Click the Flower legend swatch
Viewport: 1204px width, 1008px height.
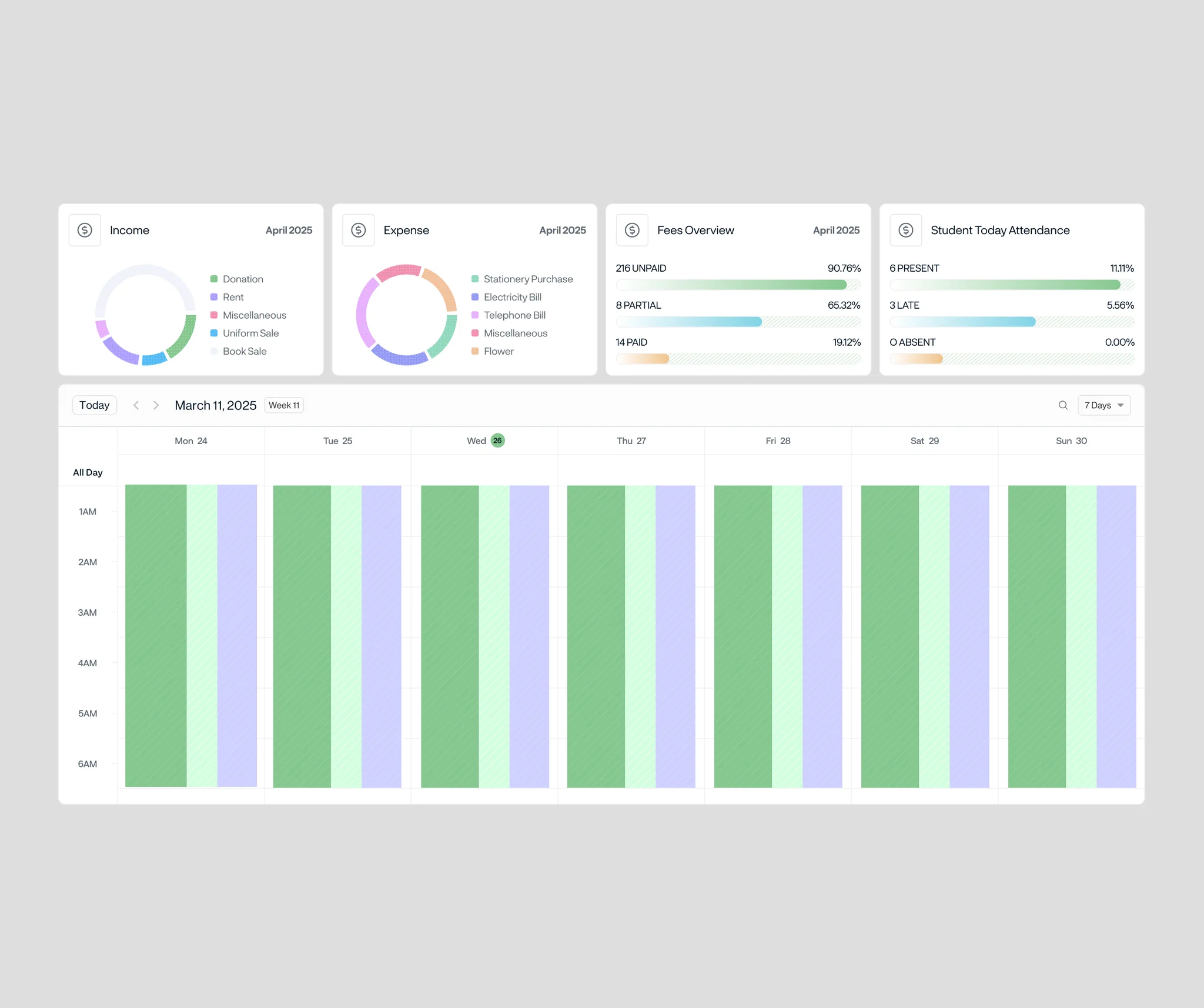[x=475, y=351]
